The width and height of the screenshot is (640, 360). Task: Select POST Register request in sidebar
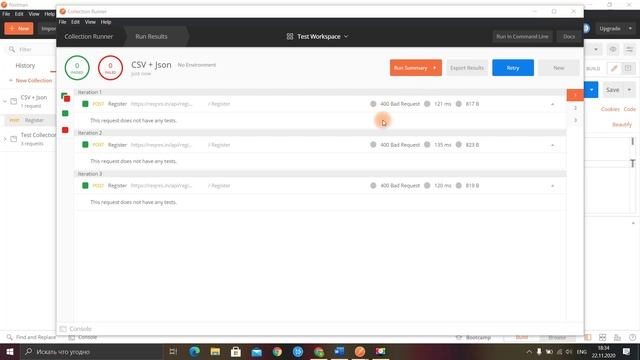[29, 120]
